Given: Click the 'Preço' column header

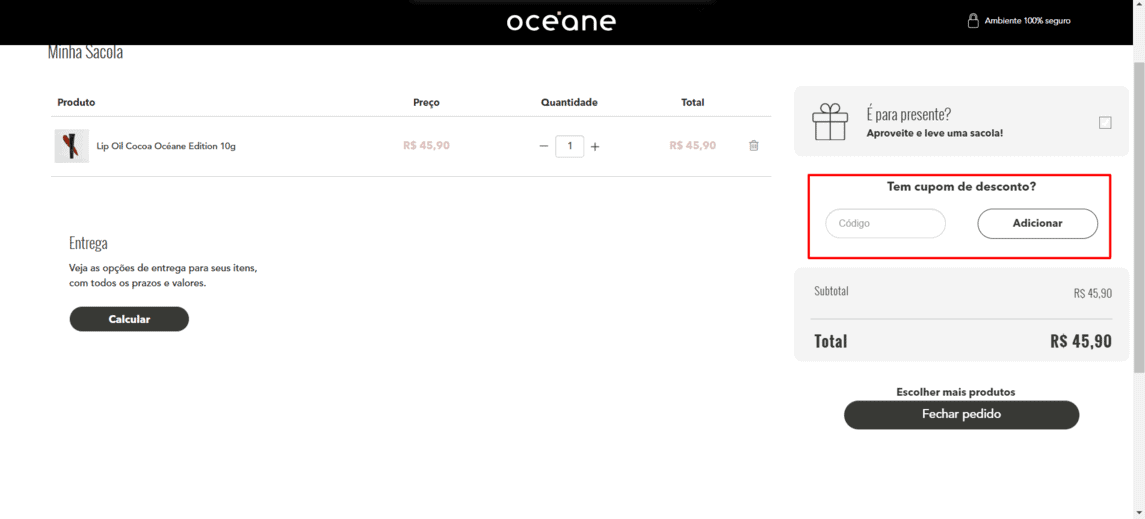Looking at the screenshot, I should tap(426, 103).
